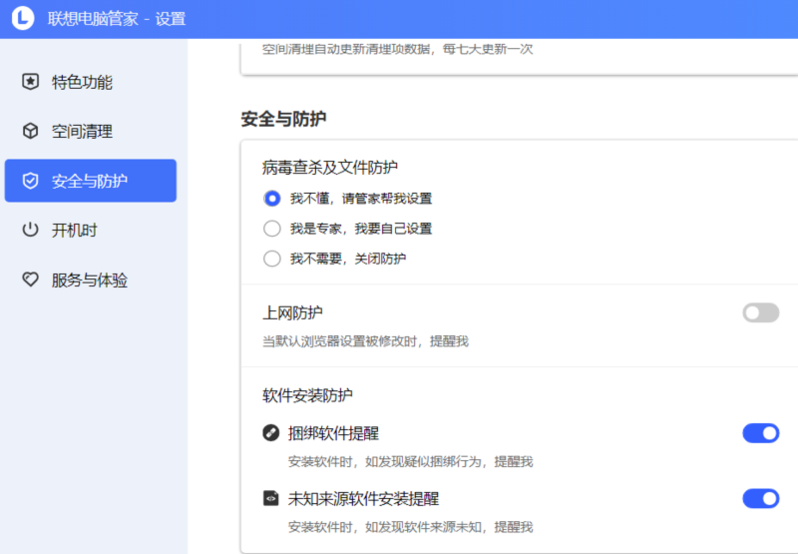Click the round icon beside 捆绑软件提醒
This screenshot has height=554, width=798.
[x=270, y=433]
